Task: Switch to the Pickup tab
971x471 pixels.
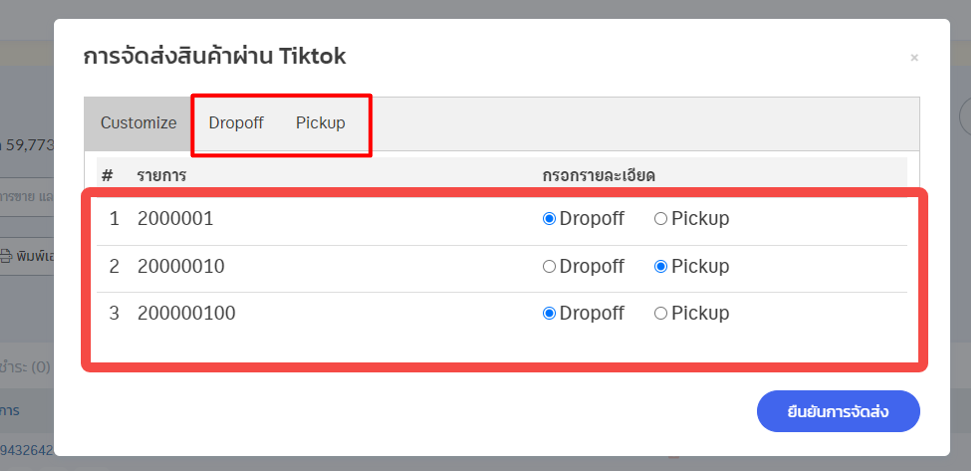Action: point(320,123)
